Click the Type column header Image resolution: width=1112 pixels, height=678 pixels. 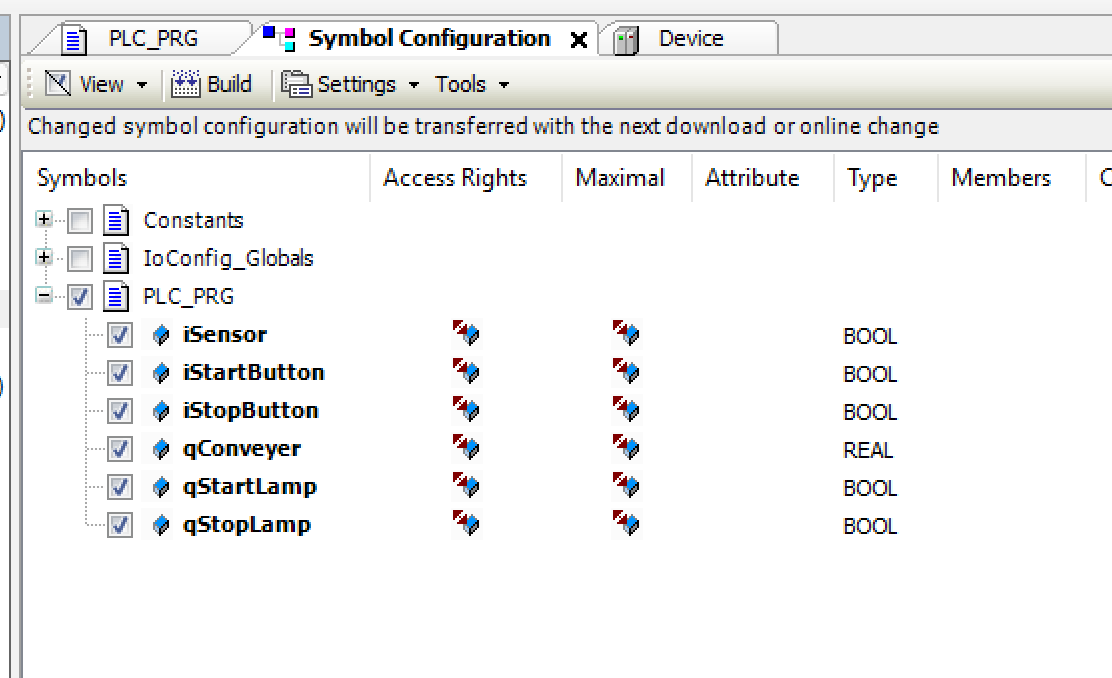(871, 178)
